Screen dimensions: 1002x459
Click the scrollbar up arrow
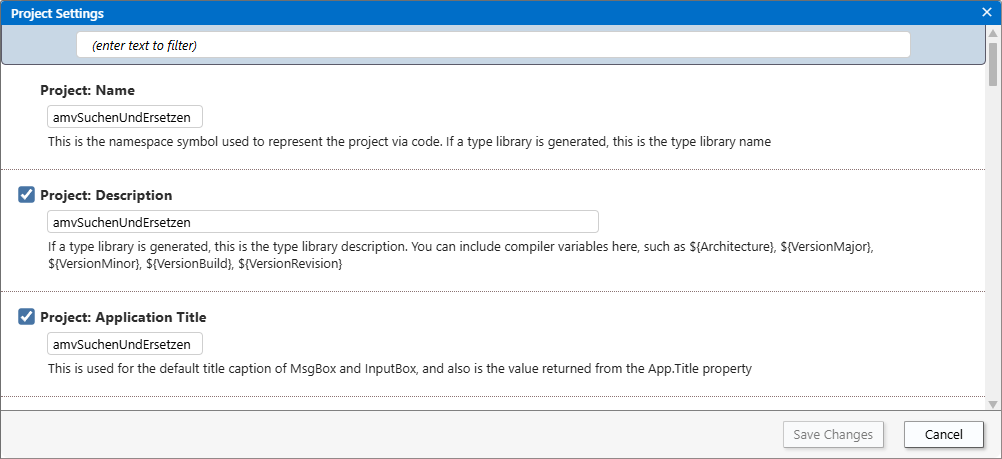pos(992,33)
